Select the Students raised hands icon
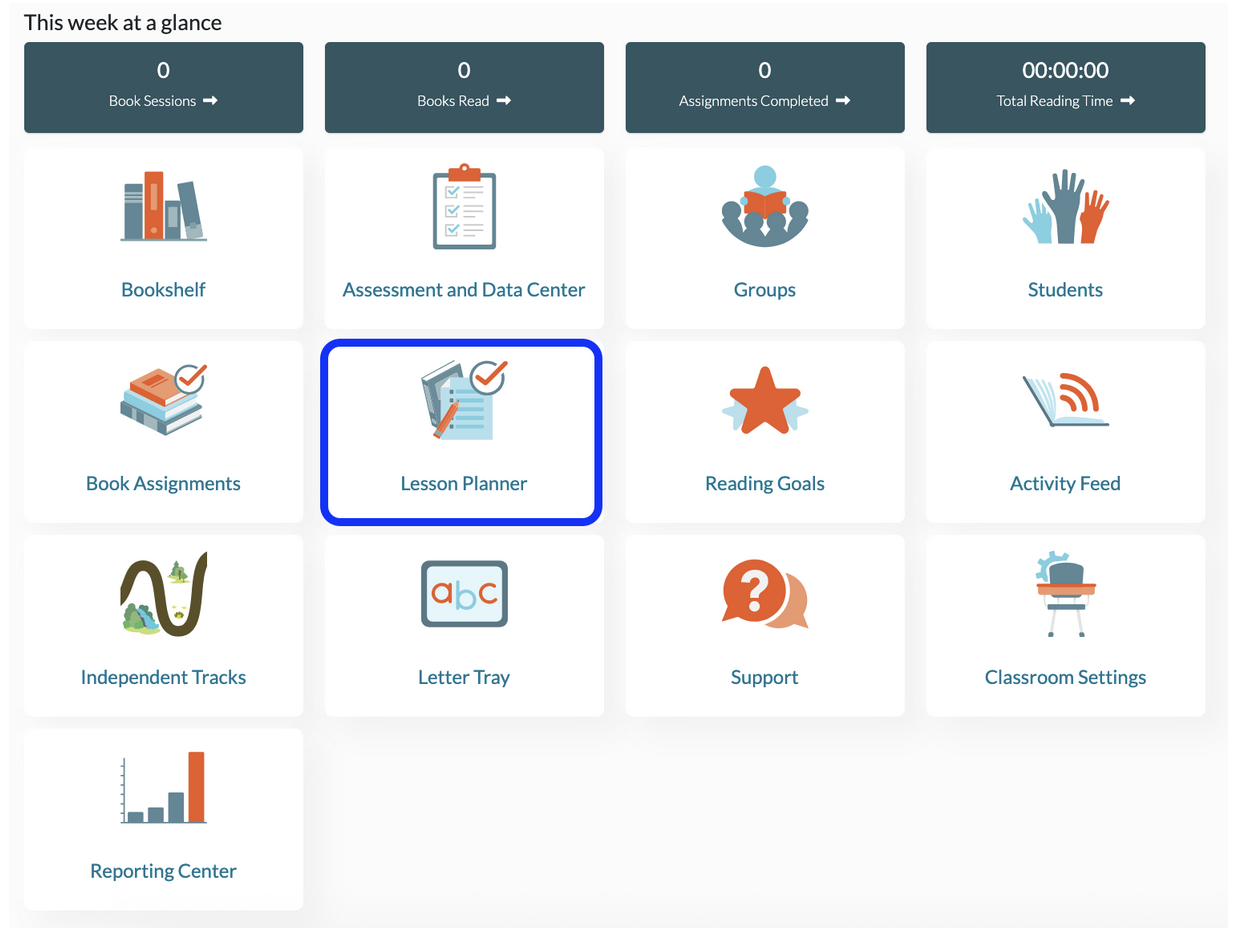 point(1066,207)
